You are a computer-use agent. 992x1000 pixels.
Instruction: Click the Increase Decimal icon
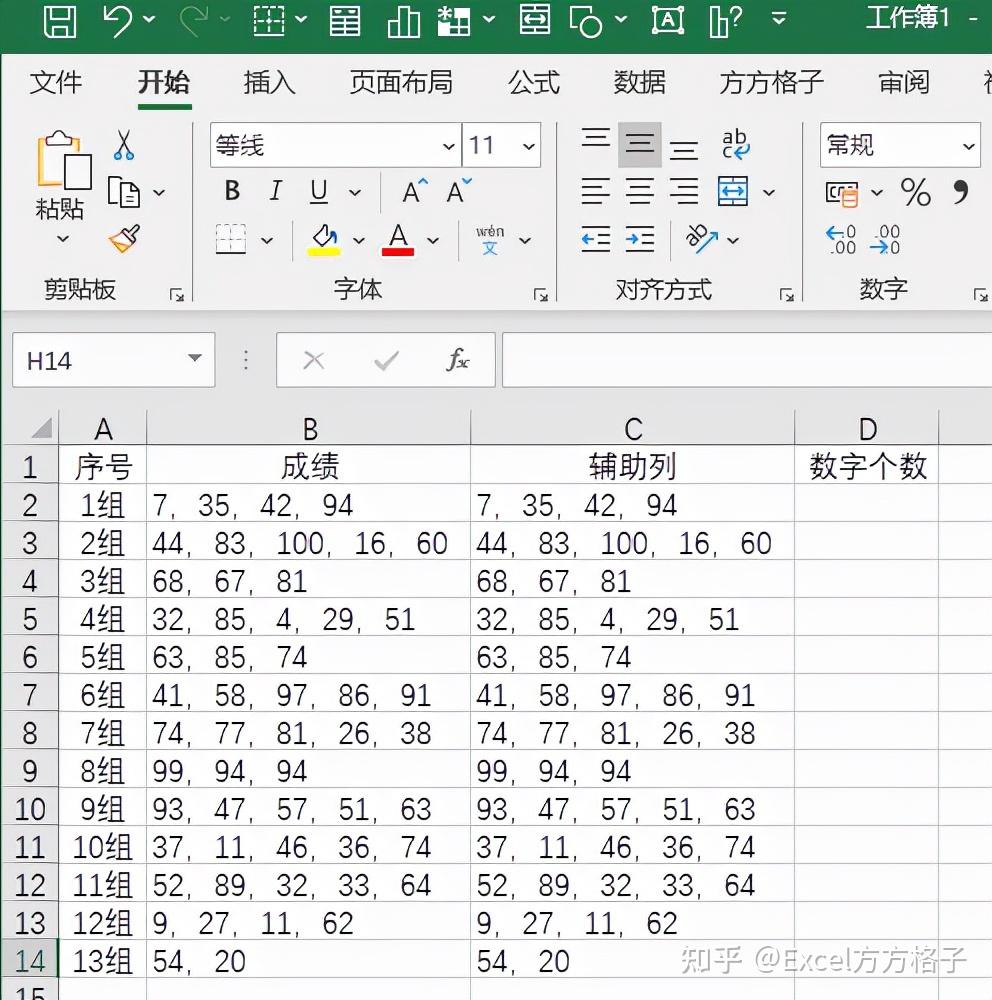(x=841, y=240)
